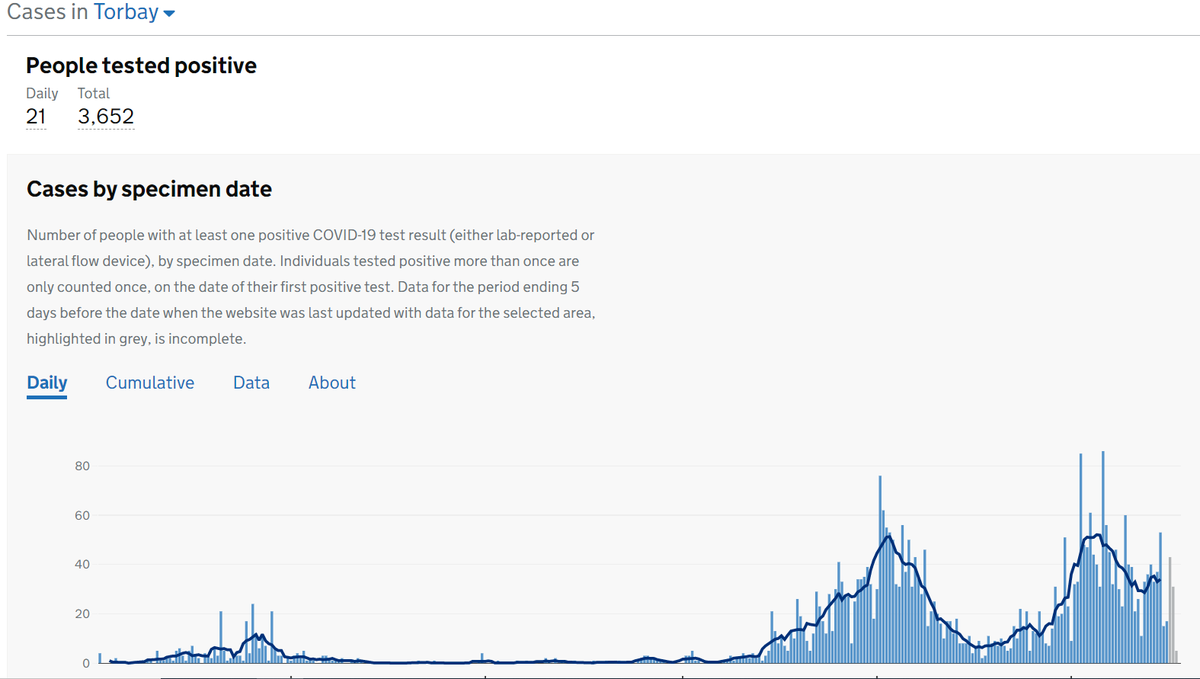The image size is (1200, 679).
Task: Click the Daily label above 21
Action: (x=42, y=93)
